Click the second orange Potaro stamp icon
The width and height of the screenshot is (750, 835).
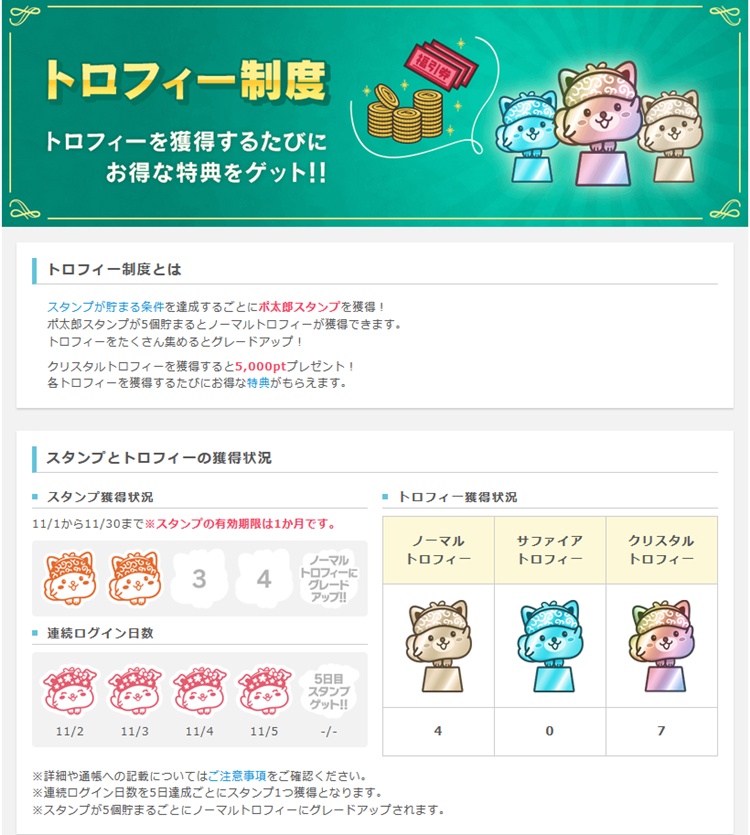tap(135, 578)
